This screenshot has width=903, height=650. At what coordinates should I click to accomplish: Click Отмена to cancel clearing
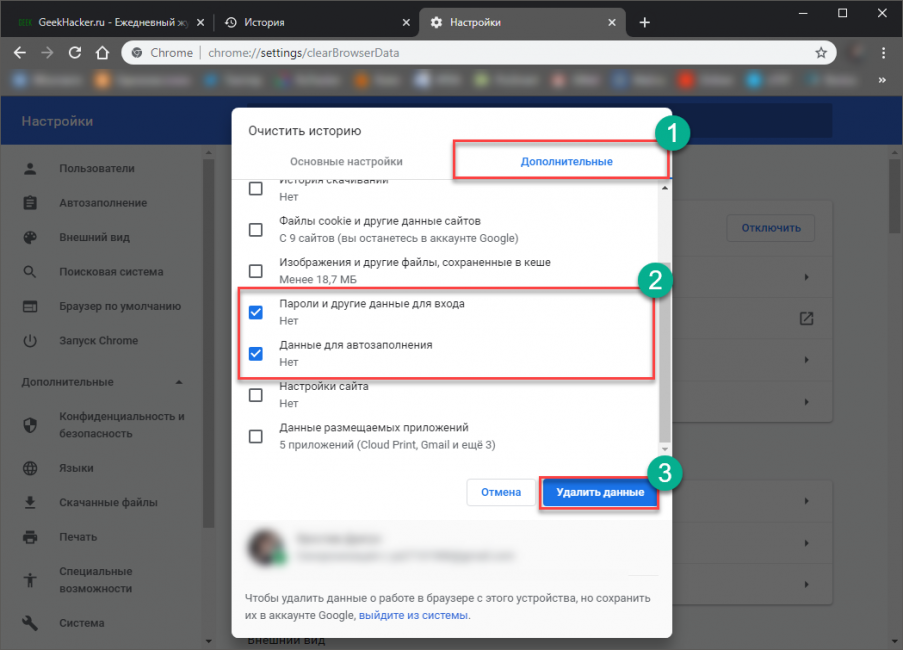click(501, 492)
